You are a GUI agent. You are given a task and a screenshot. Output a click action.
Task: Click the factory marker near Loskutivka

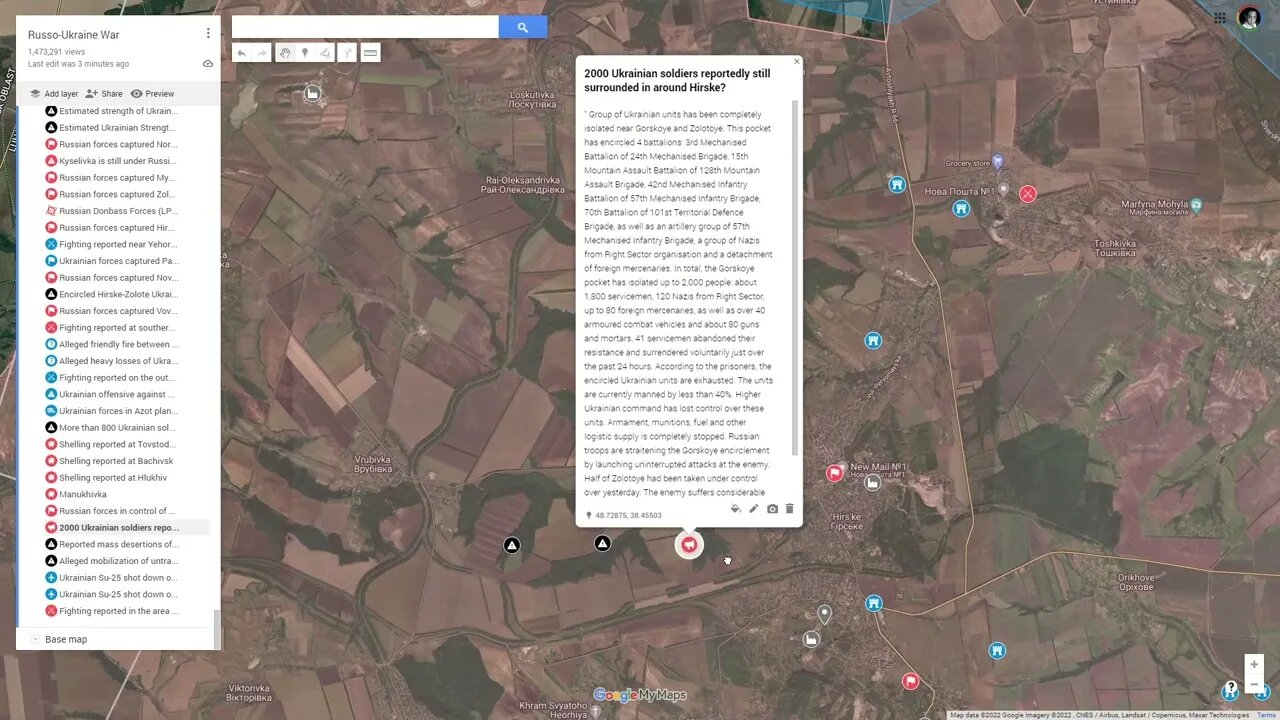[313, 93]
